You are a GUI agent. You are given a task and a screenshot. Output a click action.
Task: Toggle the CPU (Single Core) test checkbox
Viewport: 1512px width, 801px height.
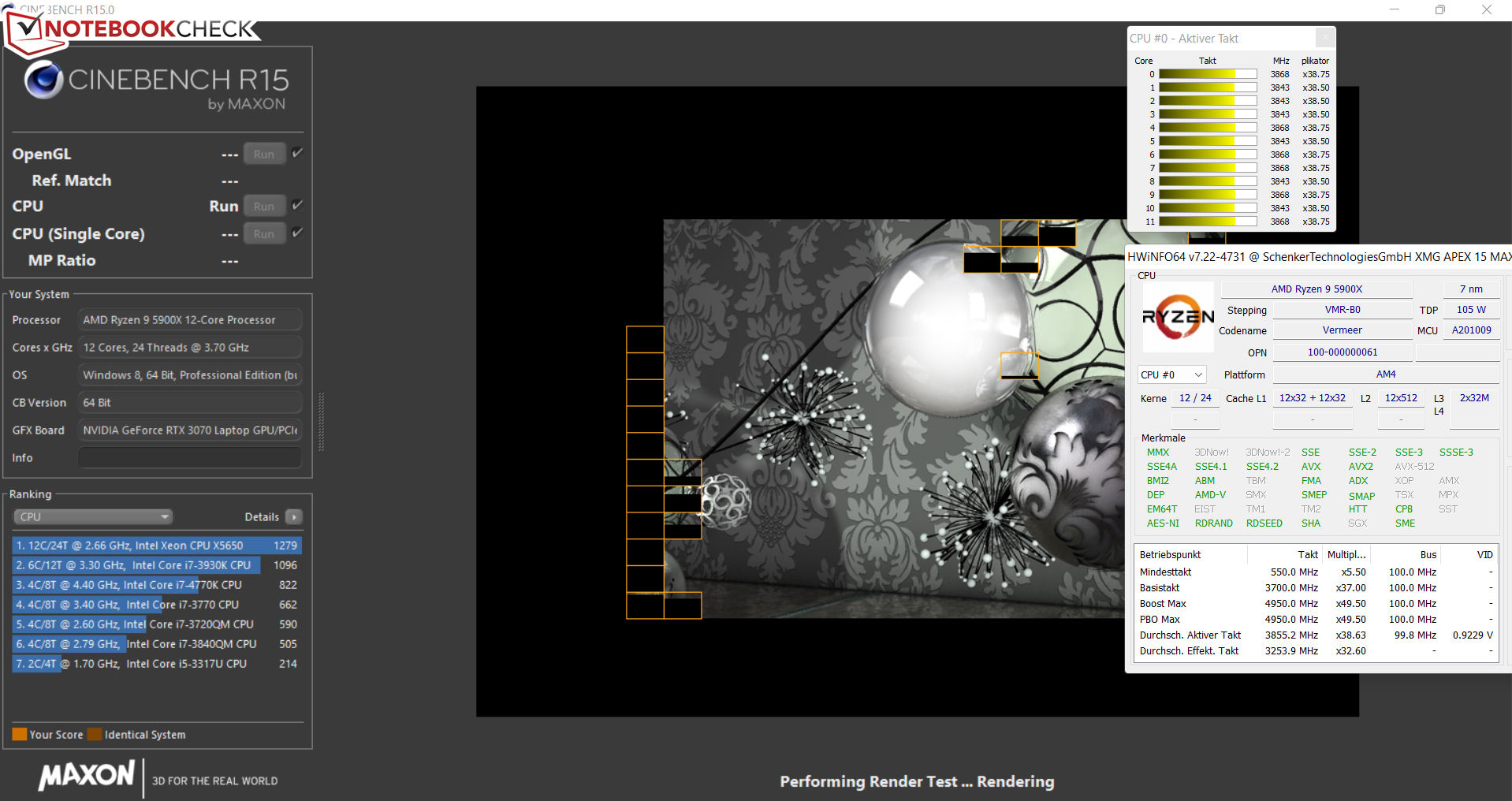tap(297, 233)
